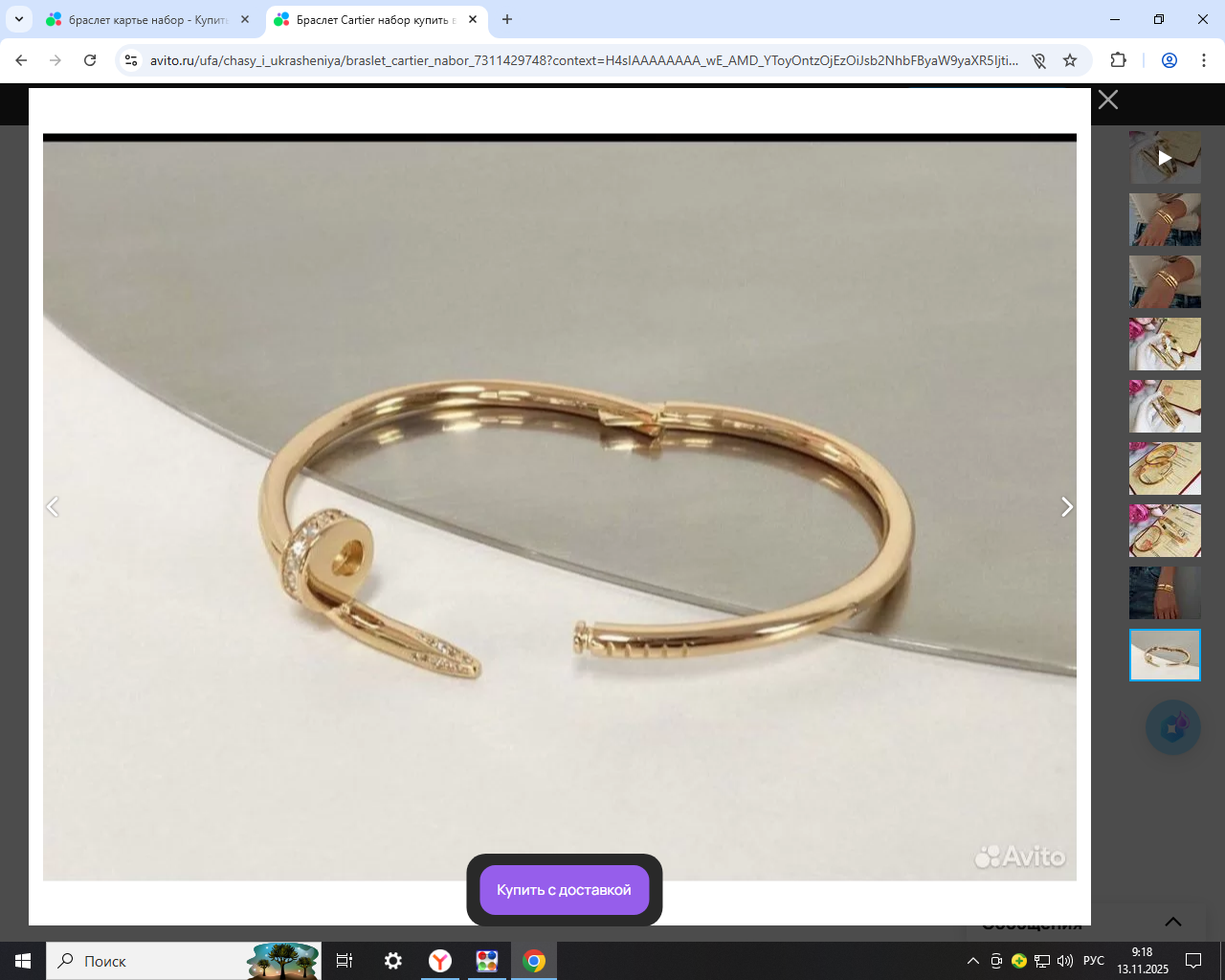The image size is (1225, 980).
Task: Expand the tab search dropdown
Action: [x=18, y=19]
